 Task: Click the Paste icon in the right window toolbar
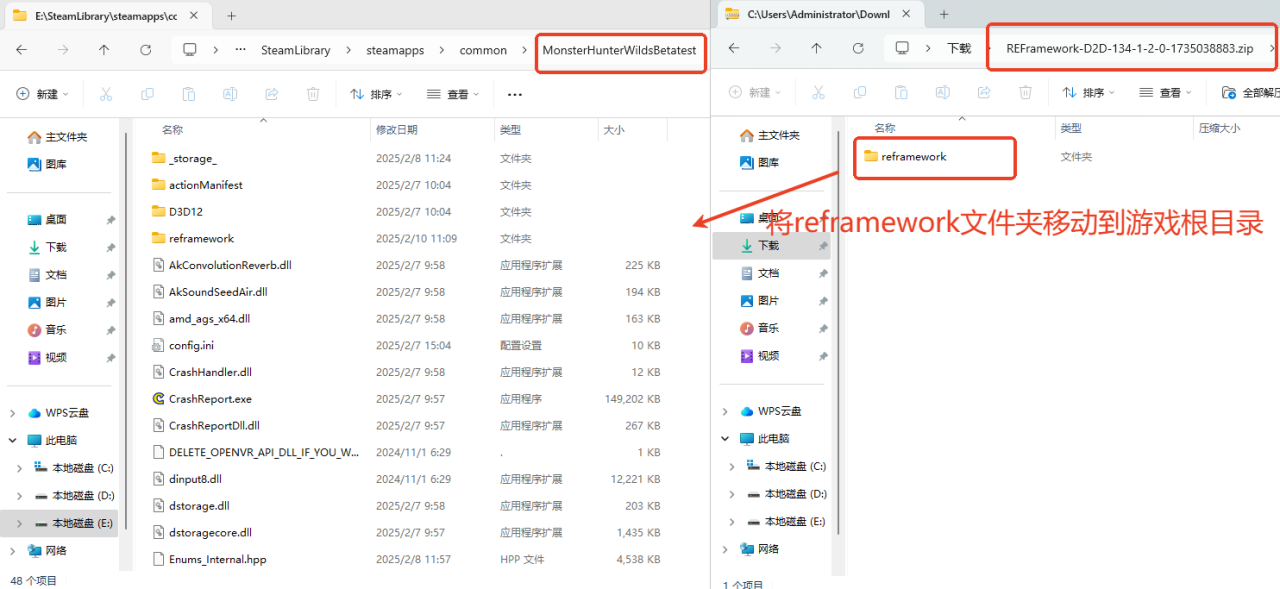tap(900, 93)
